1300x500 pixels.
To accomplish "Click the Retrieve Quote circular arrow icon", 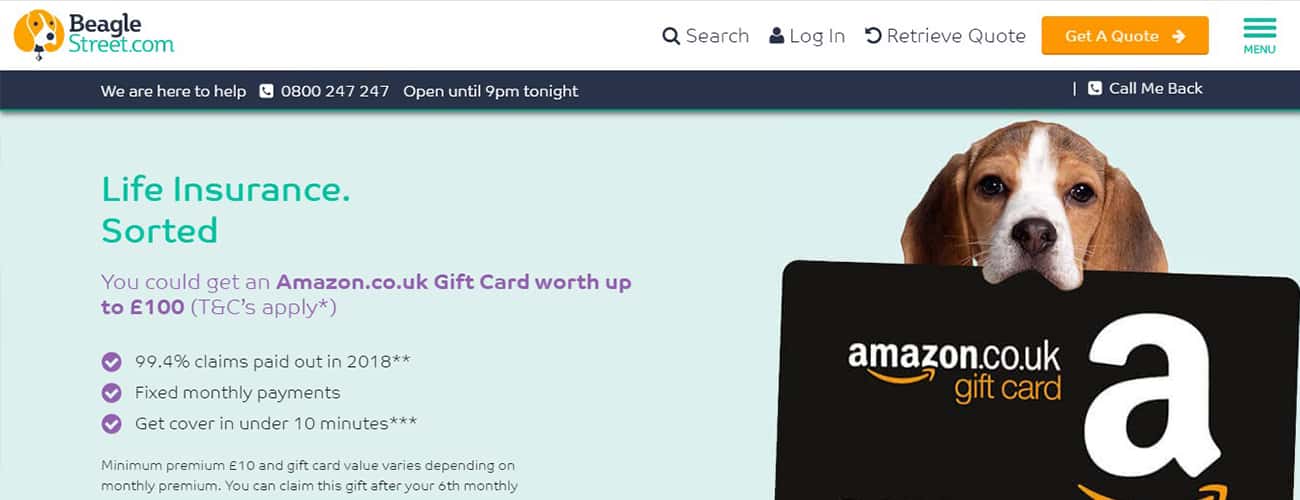I will point(873,36).
